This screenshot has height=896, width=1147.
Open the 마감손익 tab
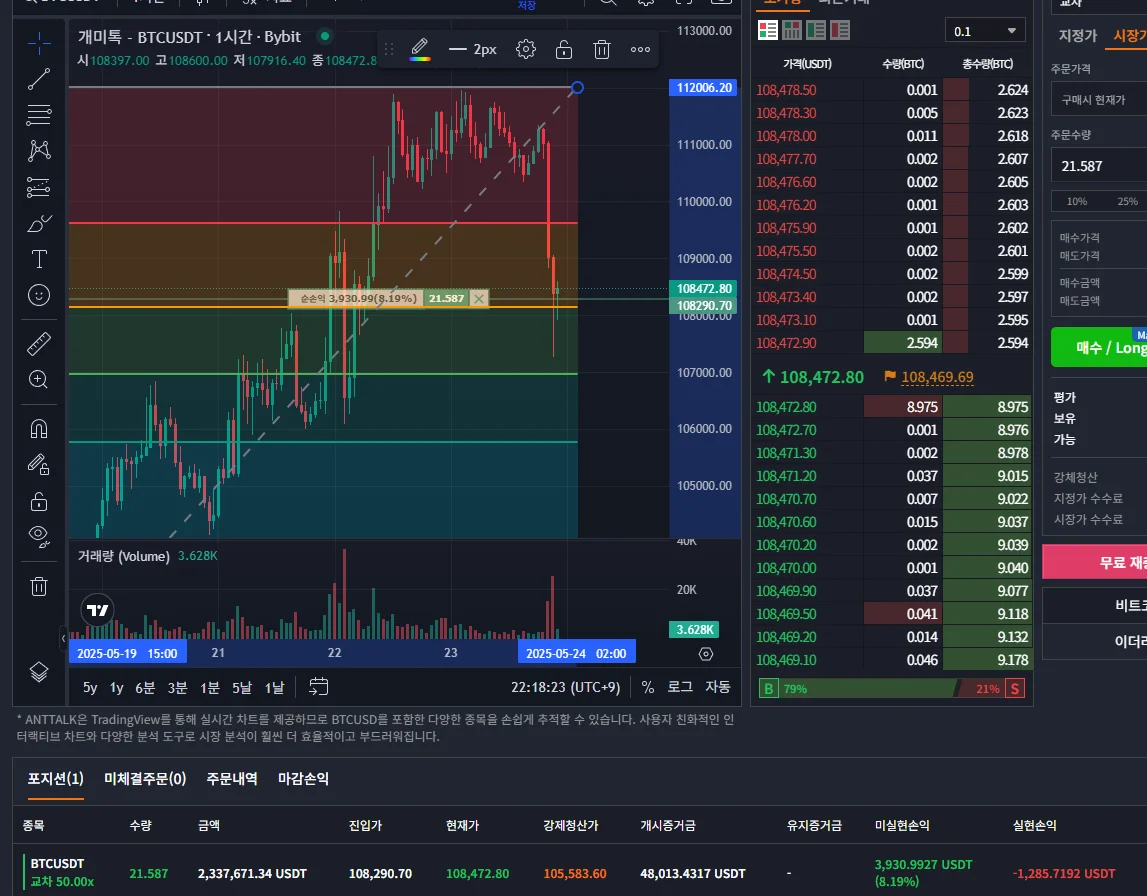point(304,778)
